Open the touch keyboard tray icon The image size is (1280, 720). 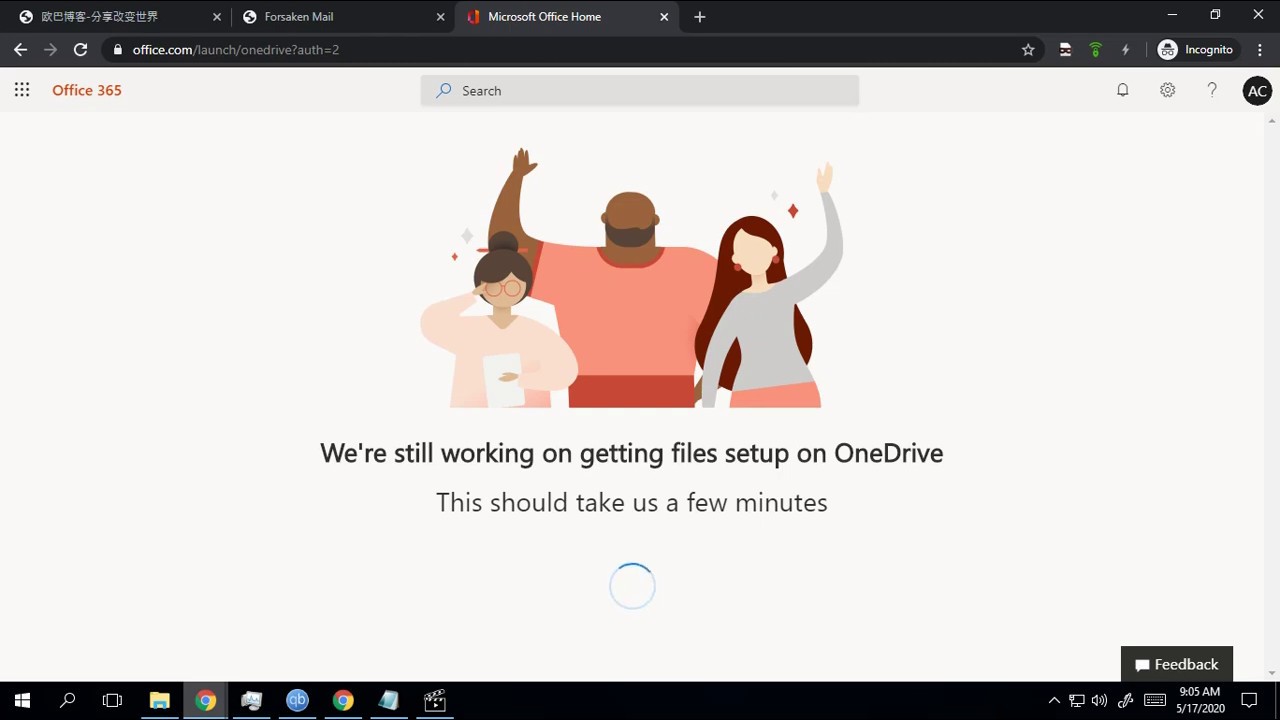pyautogui.click(x=1154, y=700)
